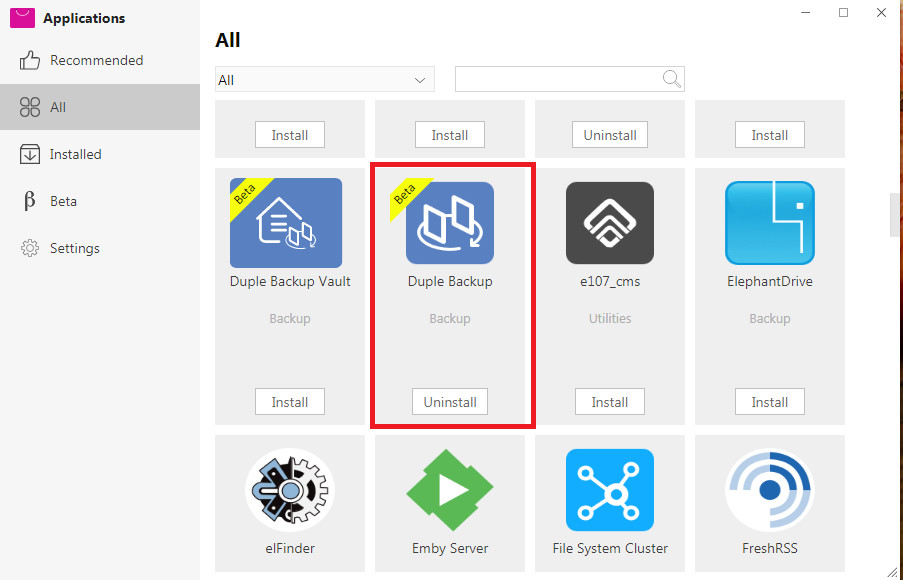Open the Duple Backup Vault app icon
Viewport: 903px width, 580px height.
(x=286, y=223)
